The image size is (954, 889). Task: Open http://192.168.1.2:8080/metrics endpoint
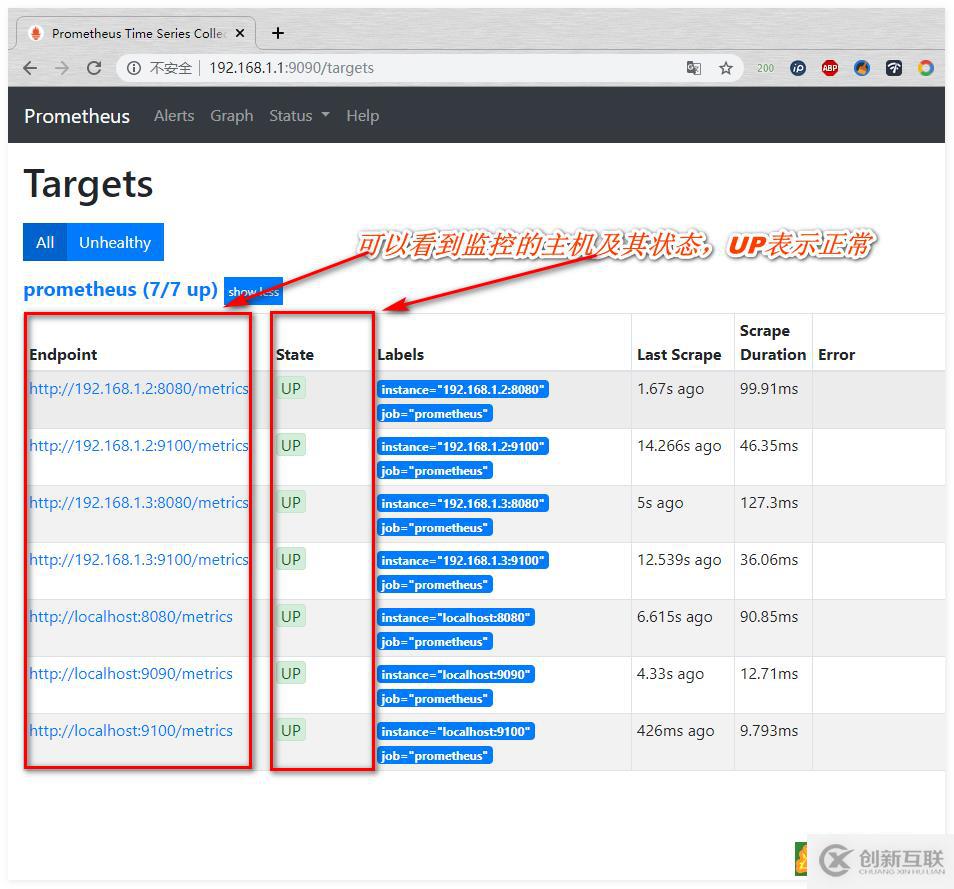[139, 388]
